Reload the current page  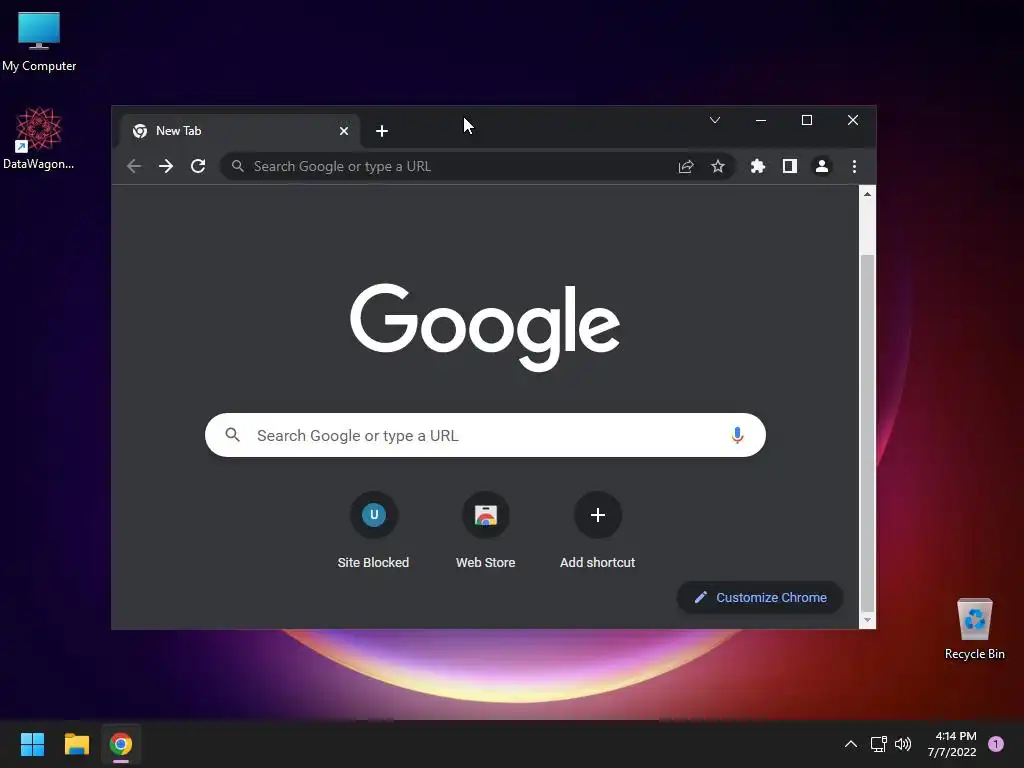point(198,166)
